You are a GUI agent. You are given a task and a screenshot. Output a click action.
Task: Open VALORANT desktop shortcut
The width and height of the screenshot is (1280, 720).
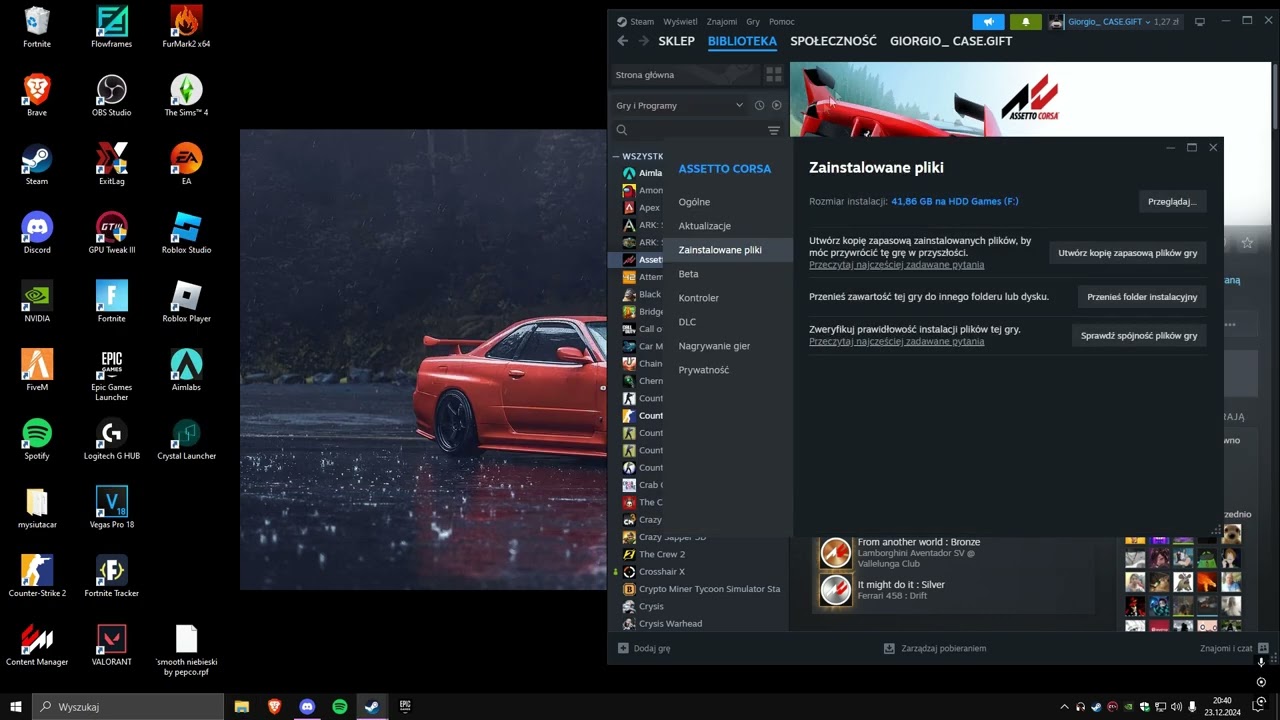pyautogui.click(x=112, y=645)
